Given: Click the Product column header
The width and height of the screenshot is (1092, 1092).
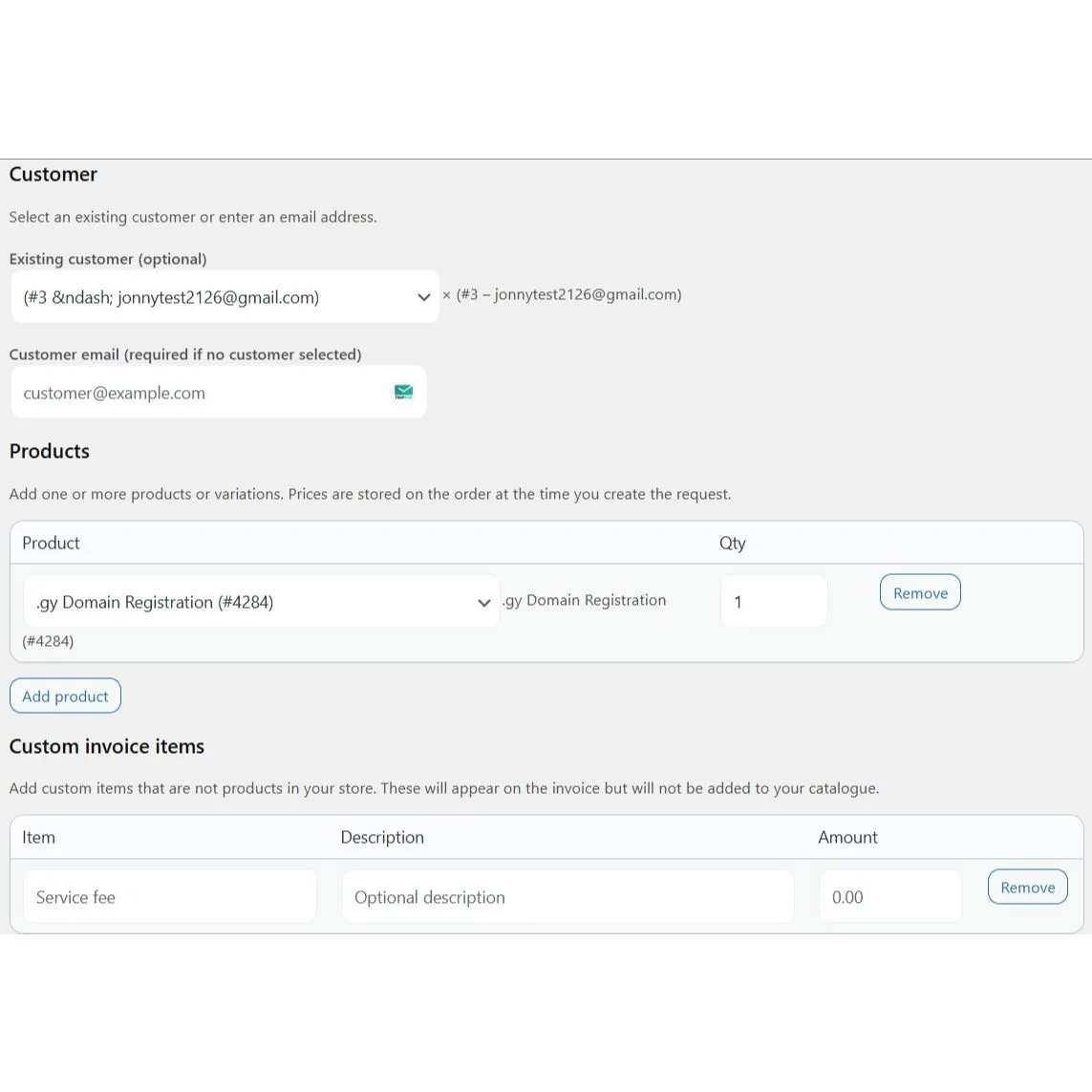Looking at the screenshot, I should [x=52, y=543].
